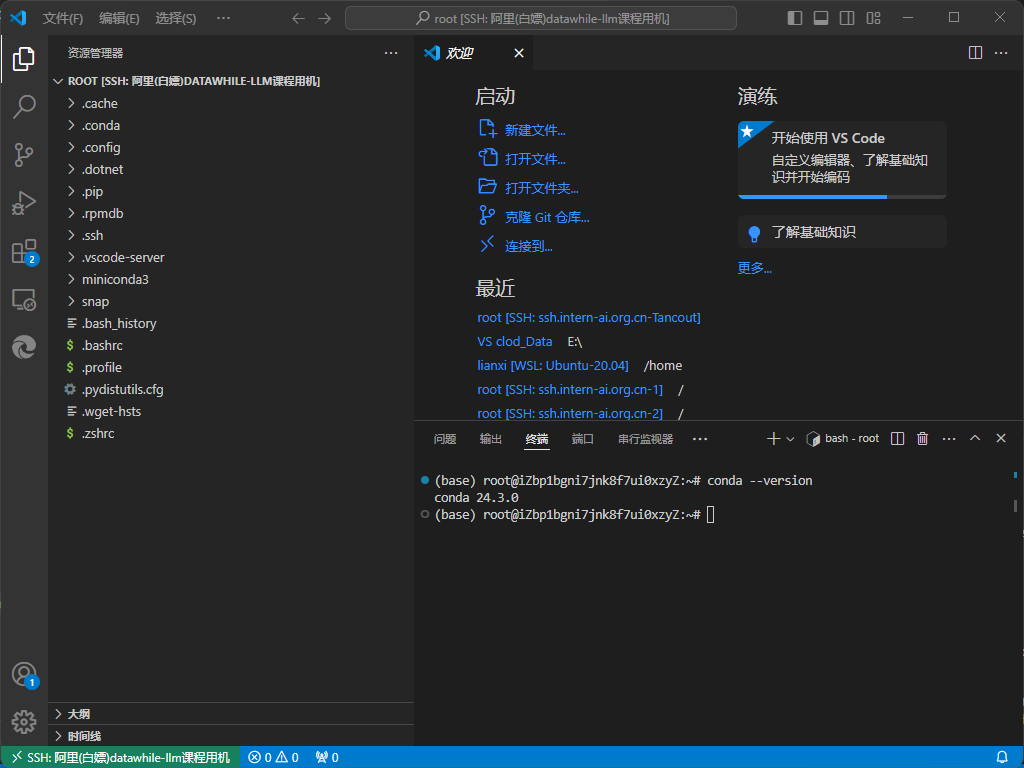Open Run and Debug view
The height and width of the screenshot is (768, 1024).
coord(24,203)
